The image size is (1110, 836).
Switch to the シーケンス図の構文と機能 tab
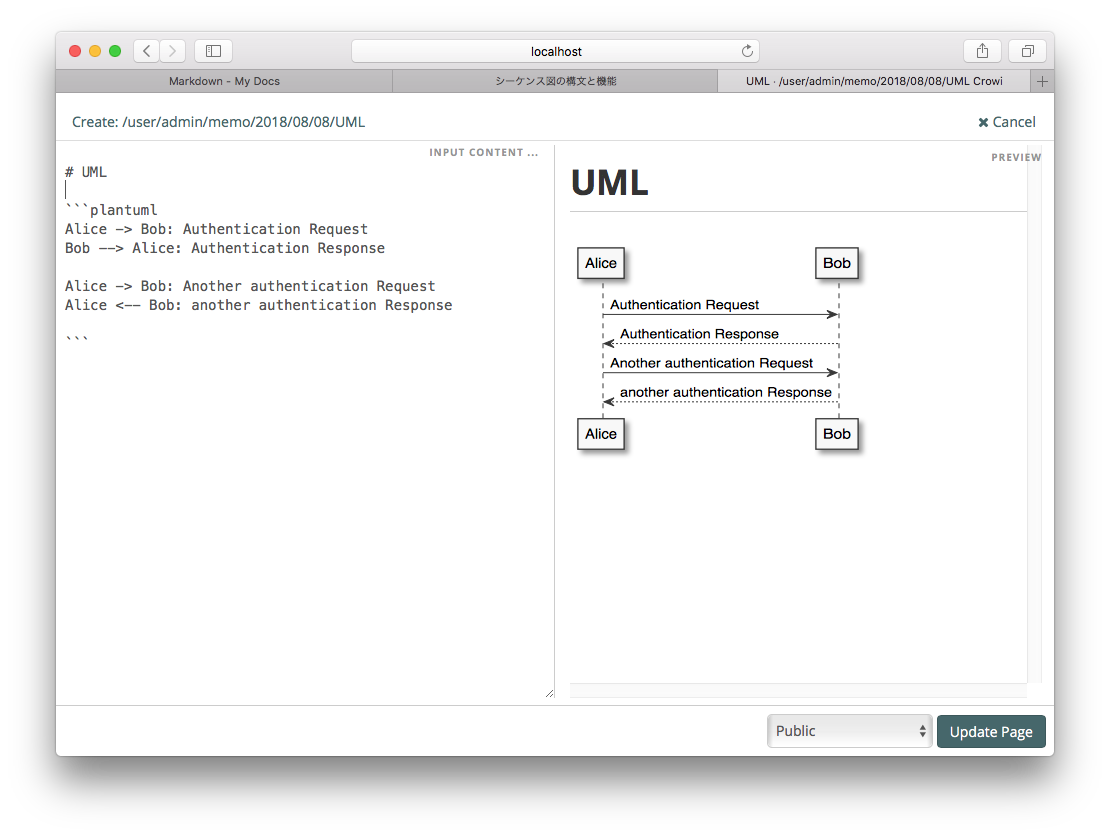(x=555, y=81)
